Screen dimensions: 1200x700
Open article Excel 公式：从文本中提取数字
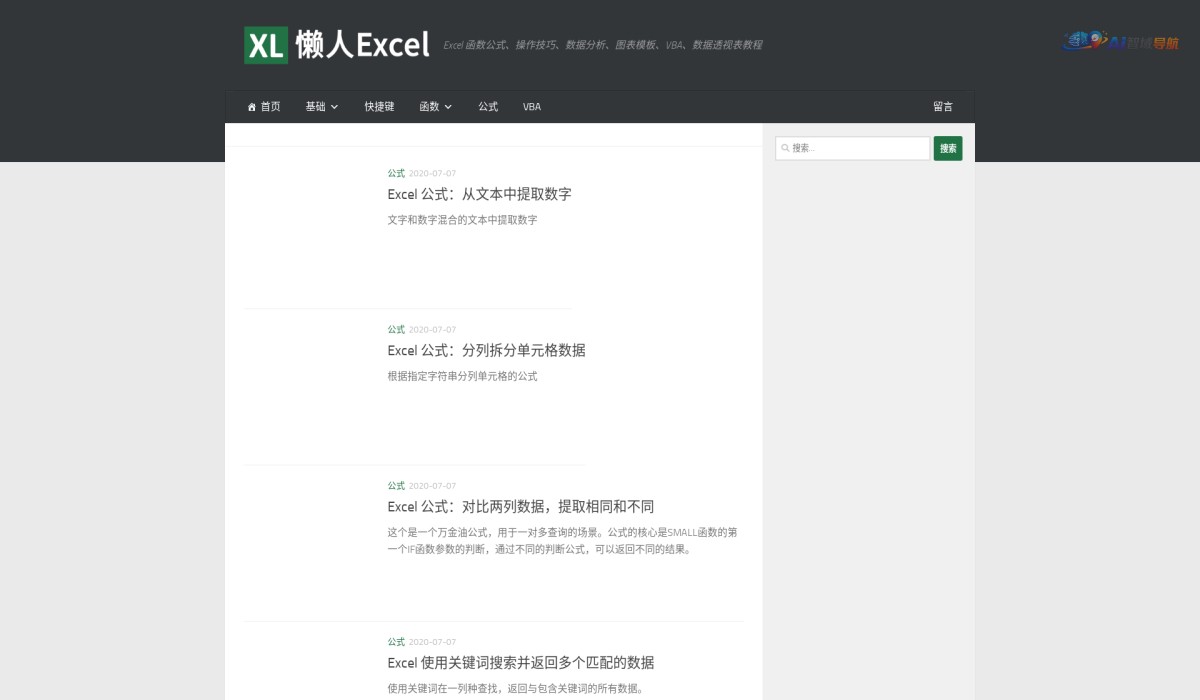479,194
